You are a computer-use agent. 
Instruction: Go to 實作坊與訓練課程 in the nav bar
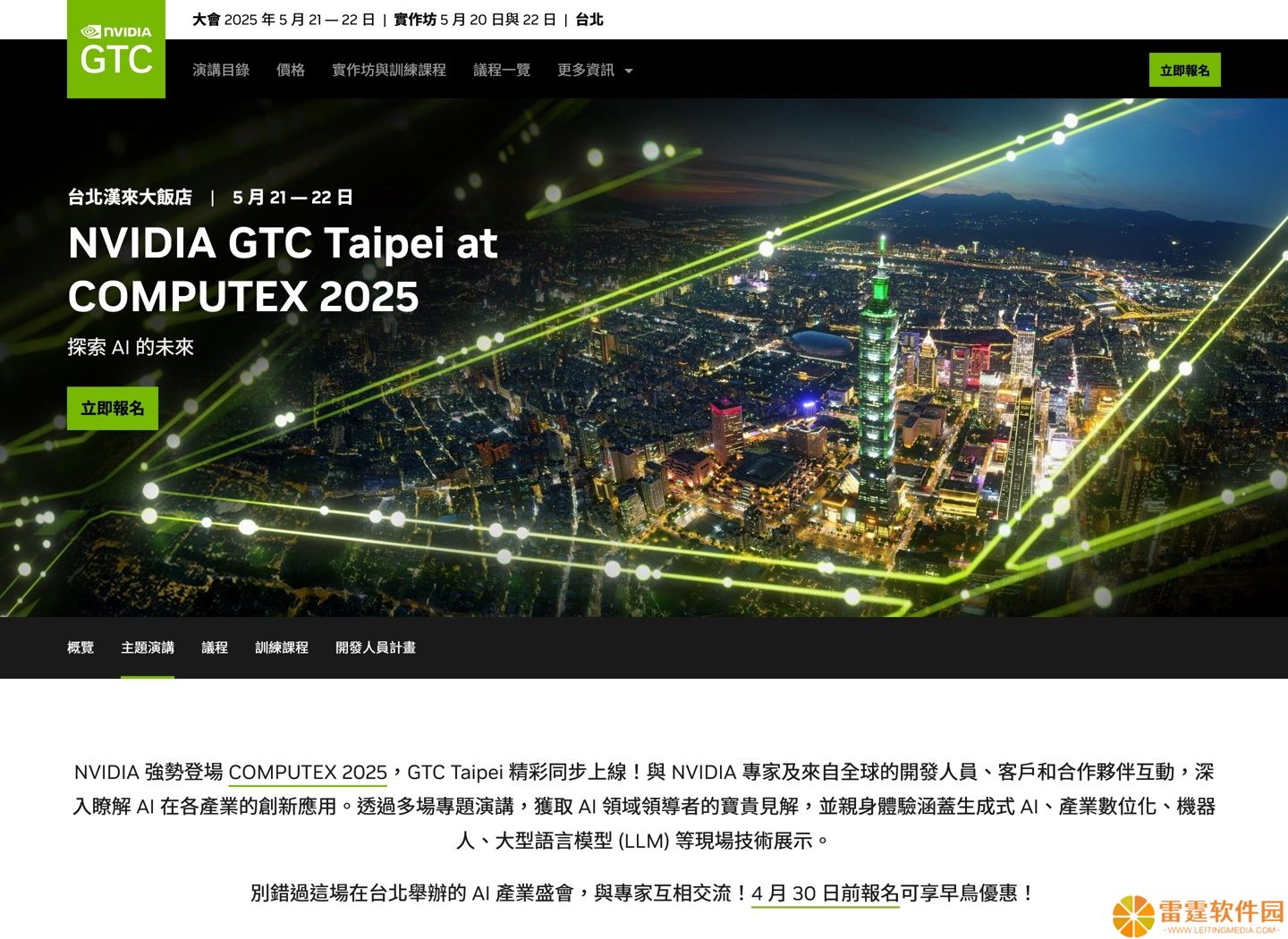(x=389, y=70)
